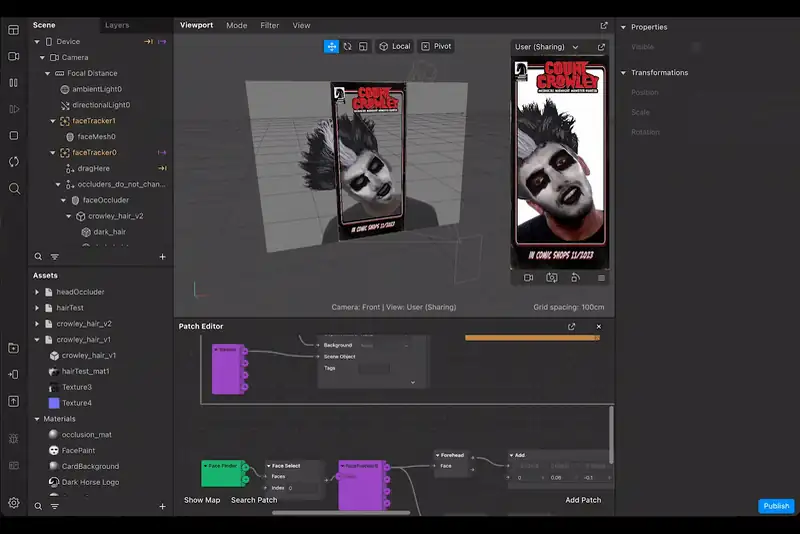Open settings gear in left sidebar

pyautogui.click(x=14, y=503)
